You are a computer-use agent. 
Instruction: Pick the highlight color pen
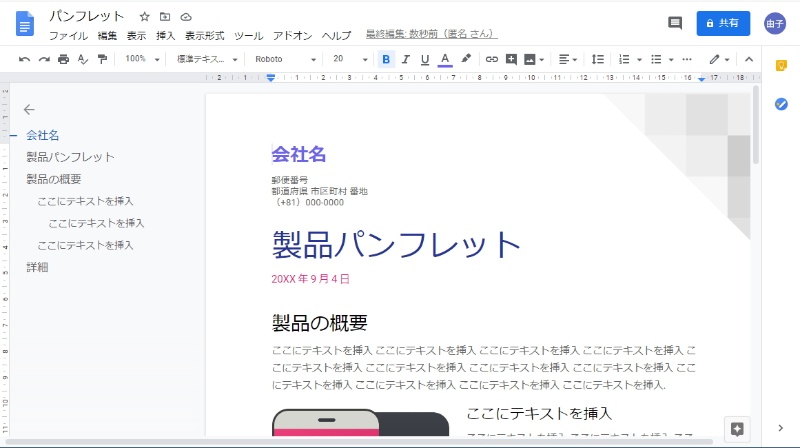[466, 59]
